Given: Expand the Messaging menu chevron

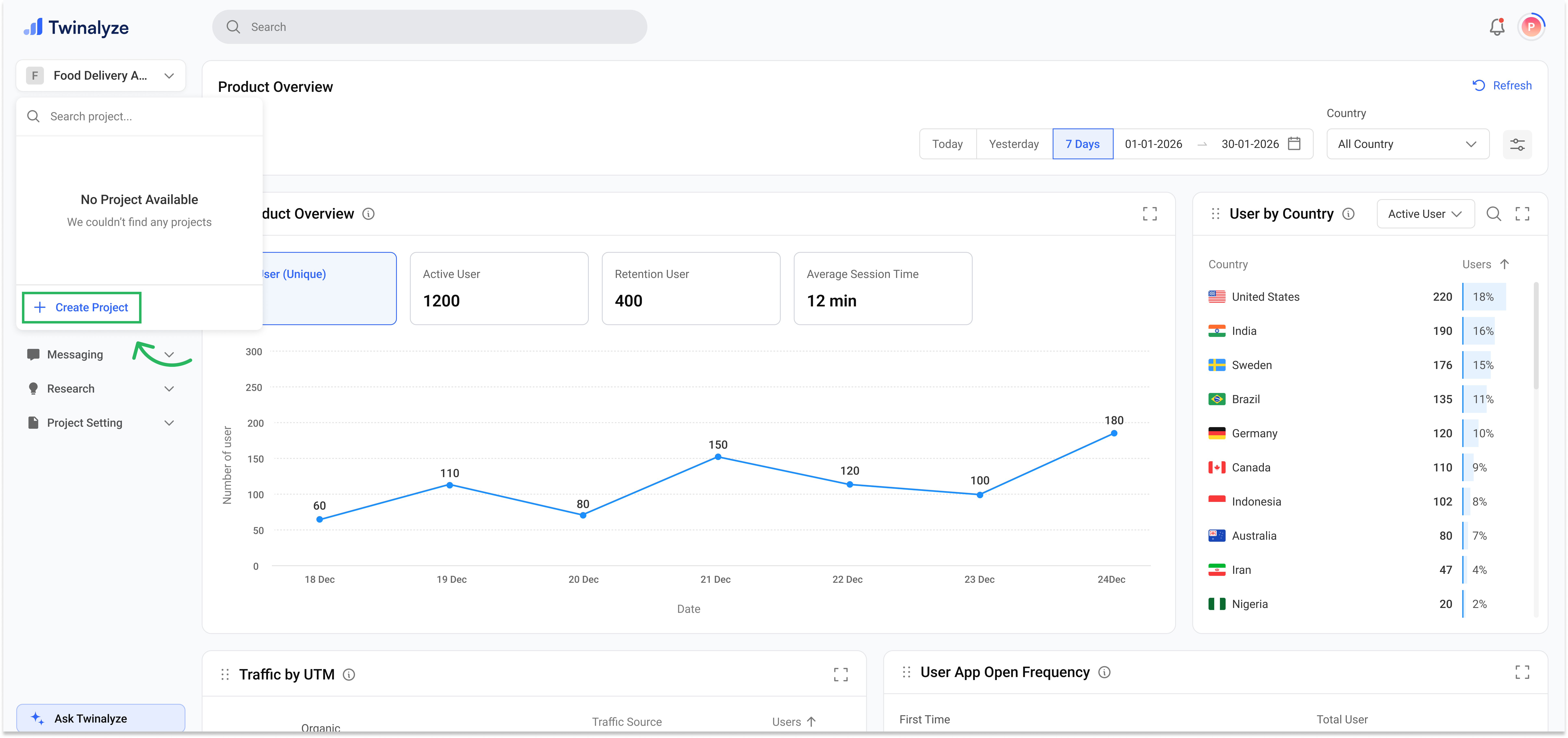Looking at the screenshot, I should (169, 355).
